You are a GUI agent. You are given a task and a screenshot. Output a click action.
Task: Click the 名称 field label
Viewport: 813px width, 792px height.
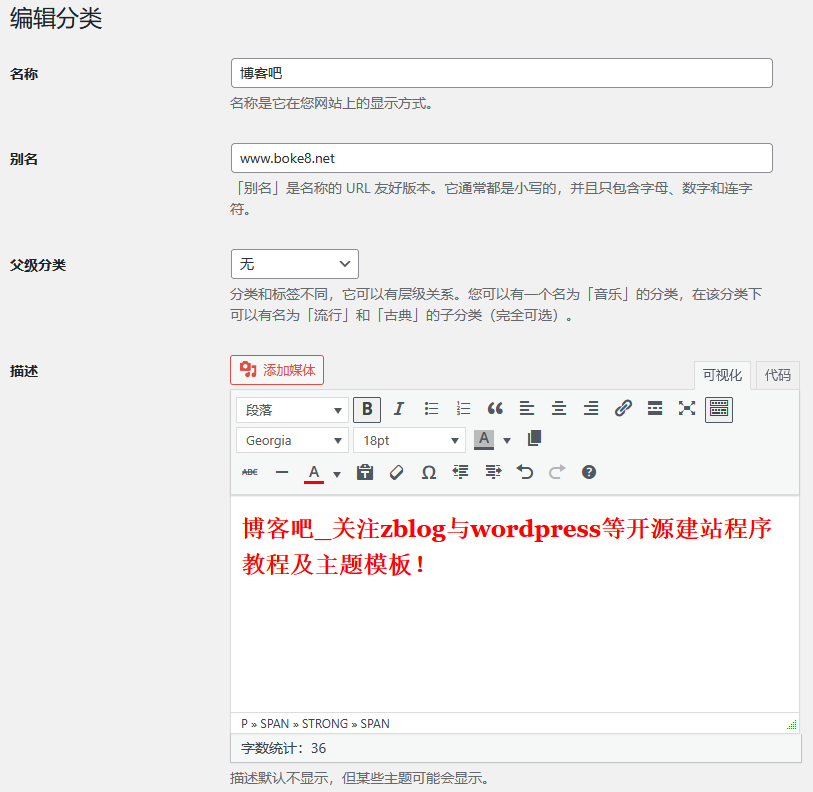tap(24, 74)
